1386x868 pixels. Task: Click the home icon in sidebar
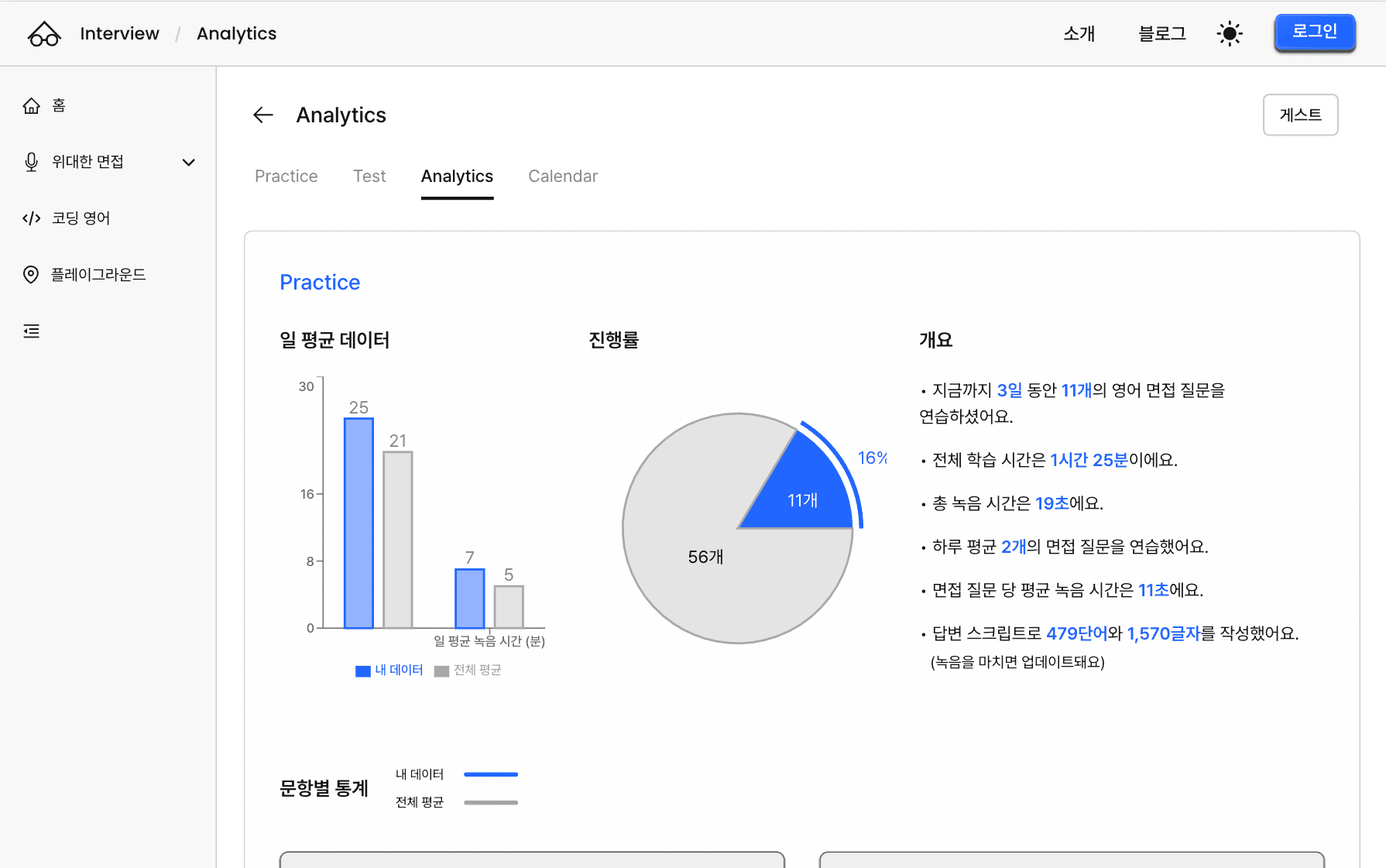(x=31, y=105)
